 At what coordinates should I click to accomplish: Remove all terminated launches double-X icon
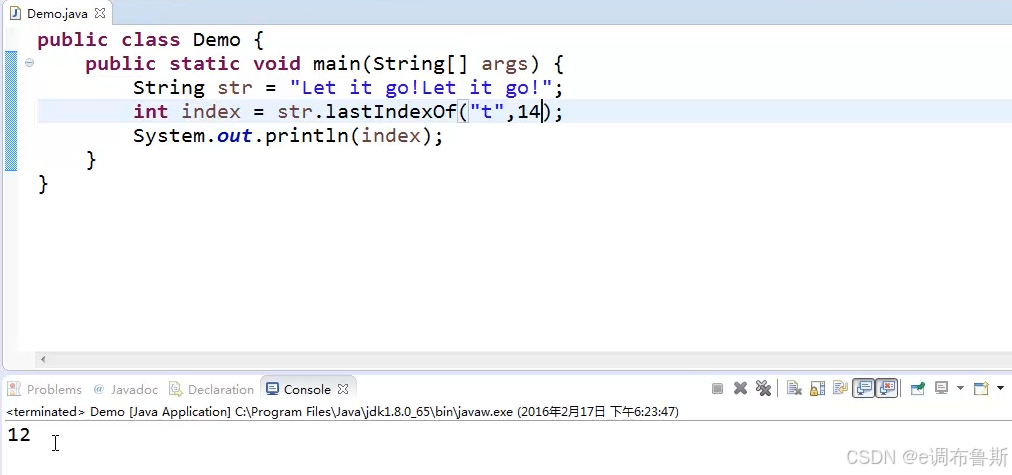click(x=763, y=389)
